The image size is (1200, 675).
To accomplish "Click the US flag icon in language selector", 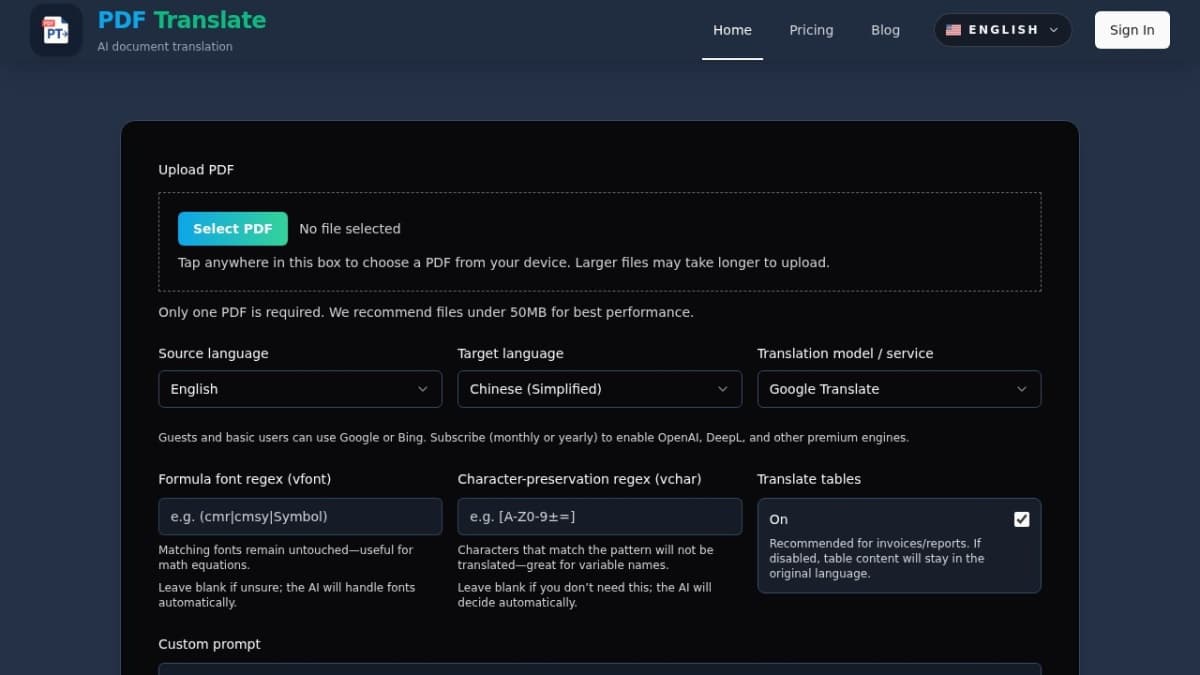I will tap(953, 30).
